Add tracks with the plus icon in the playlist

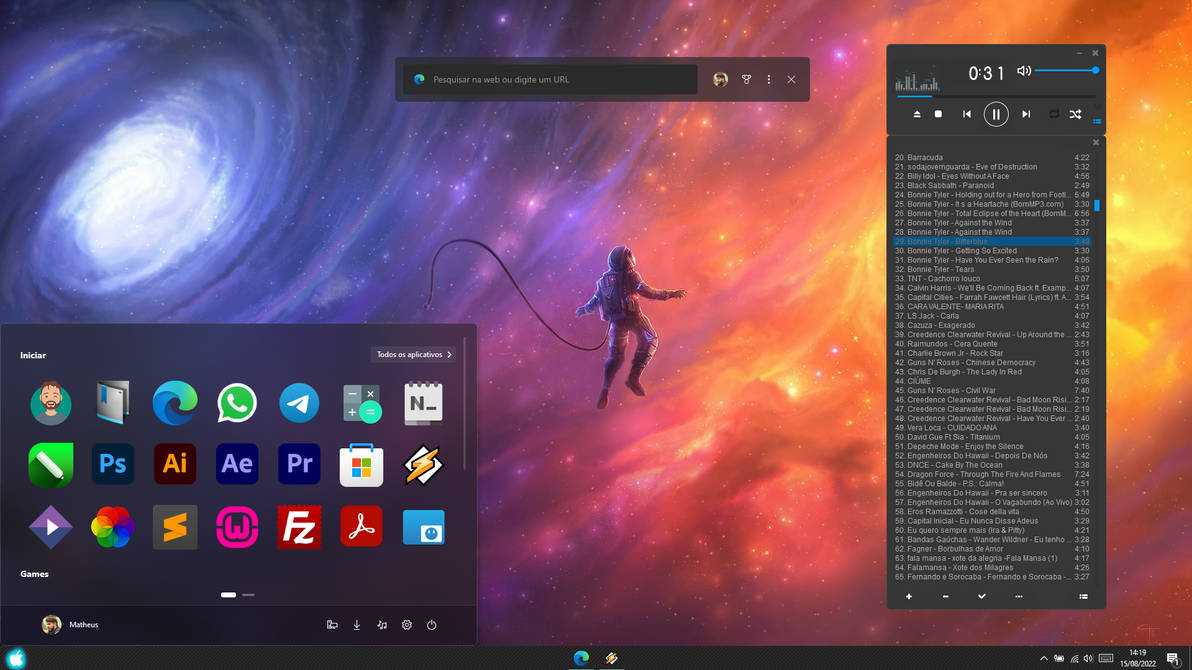click(908, 596)
